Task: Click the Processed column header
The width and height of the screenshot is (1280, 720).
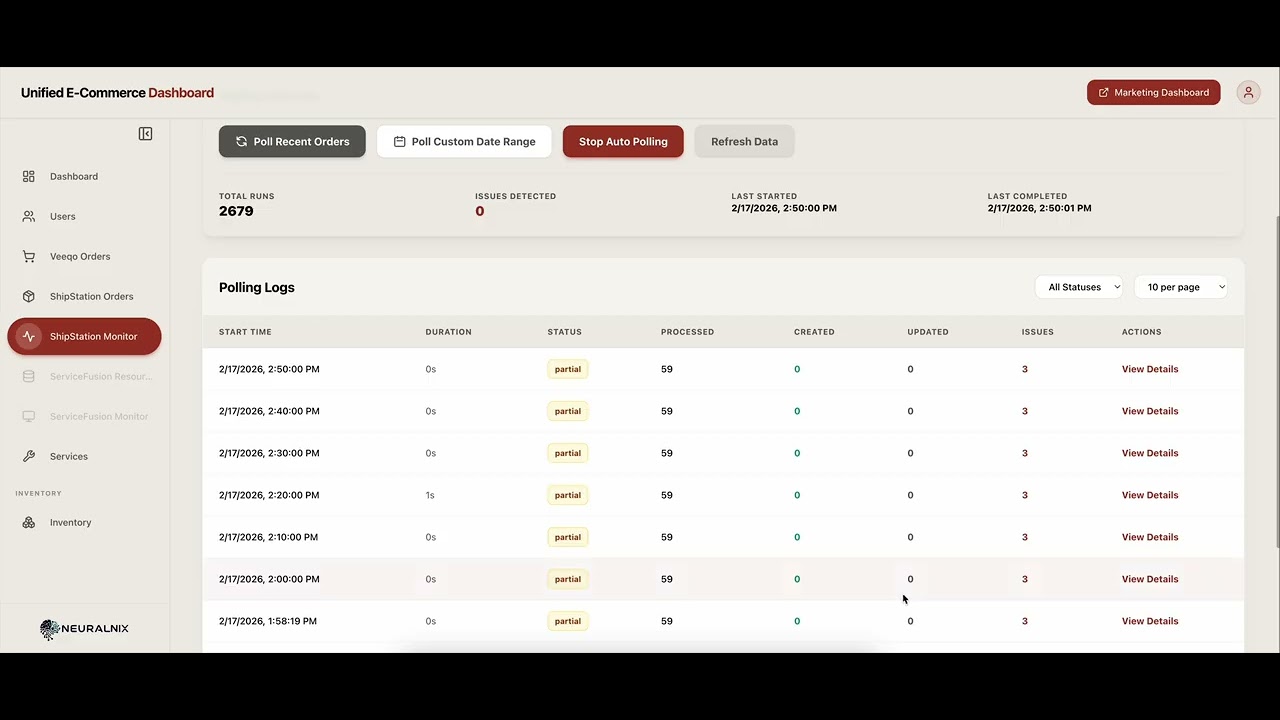Action: pyautogui.click(x=687, y=332)
